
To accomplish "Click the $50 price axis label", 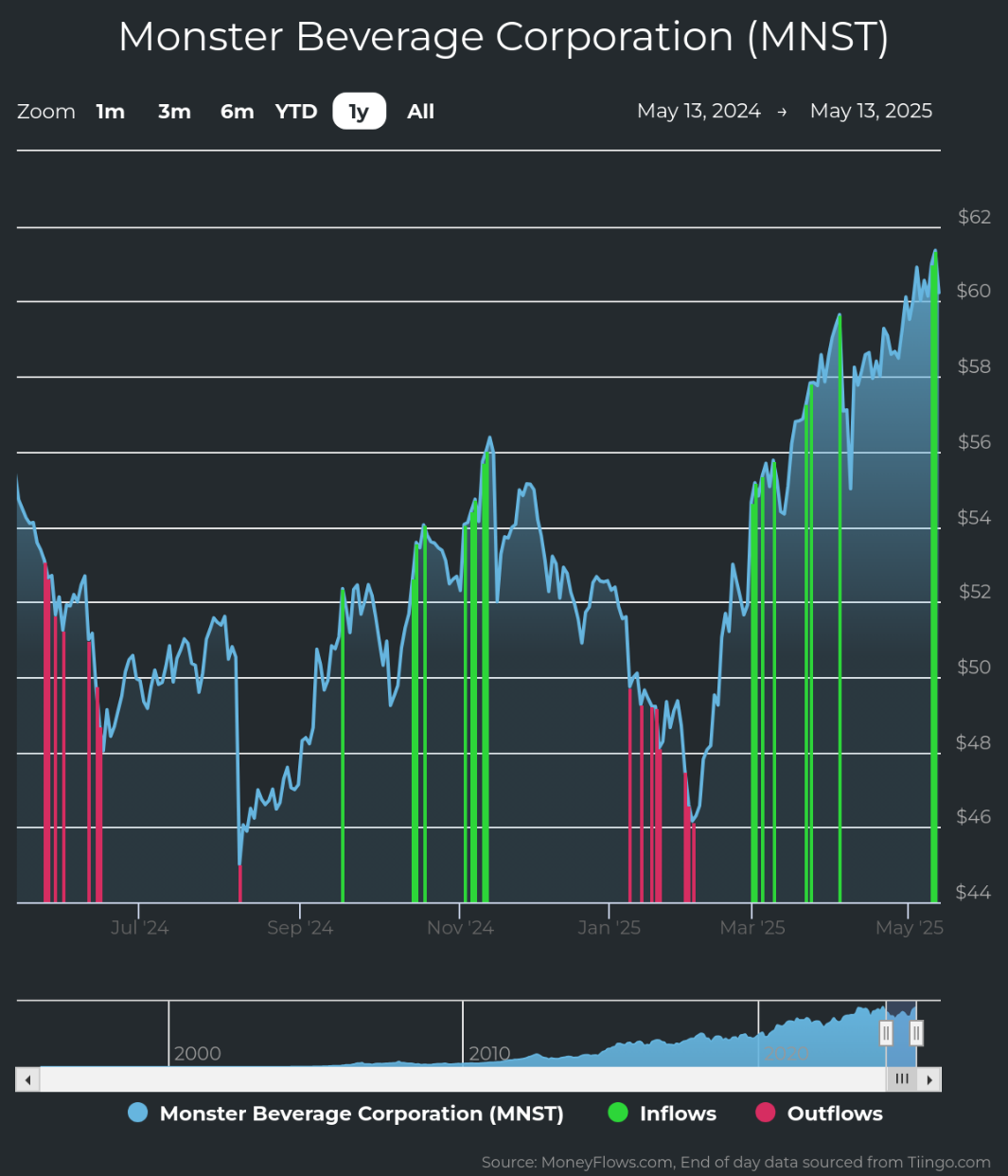I will tap(974, 668).
